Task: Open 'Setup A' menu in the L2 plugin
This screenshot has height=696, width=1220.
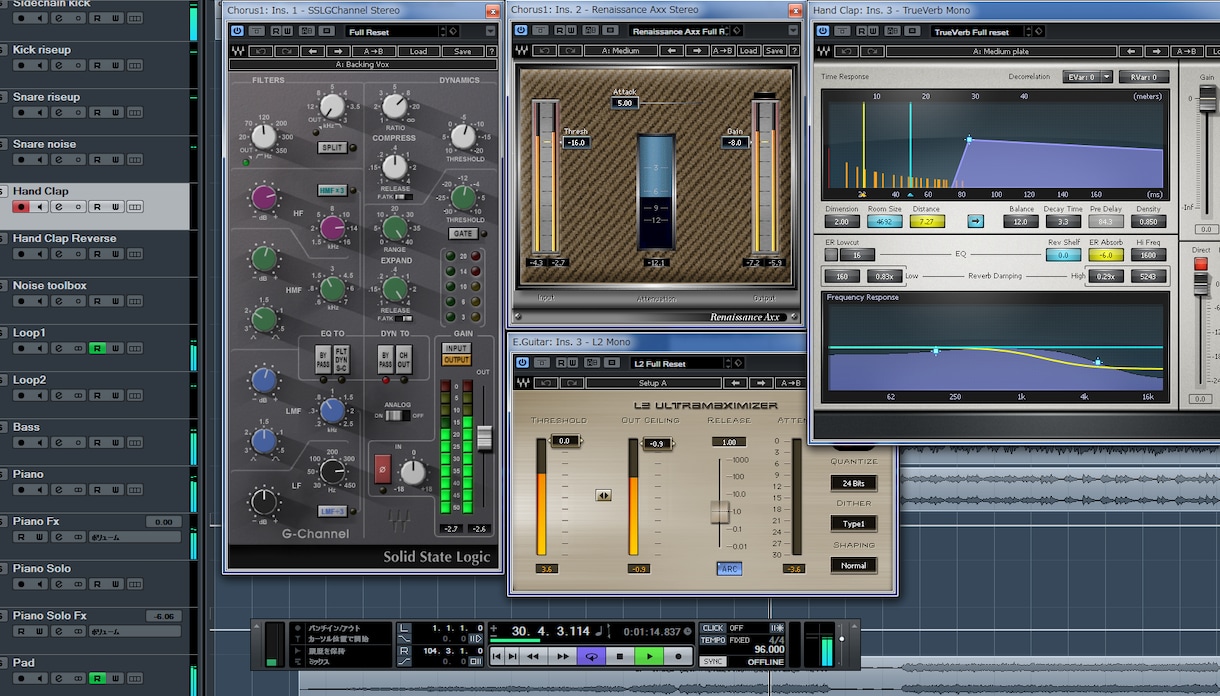Action: (x=652, y=383)
